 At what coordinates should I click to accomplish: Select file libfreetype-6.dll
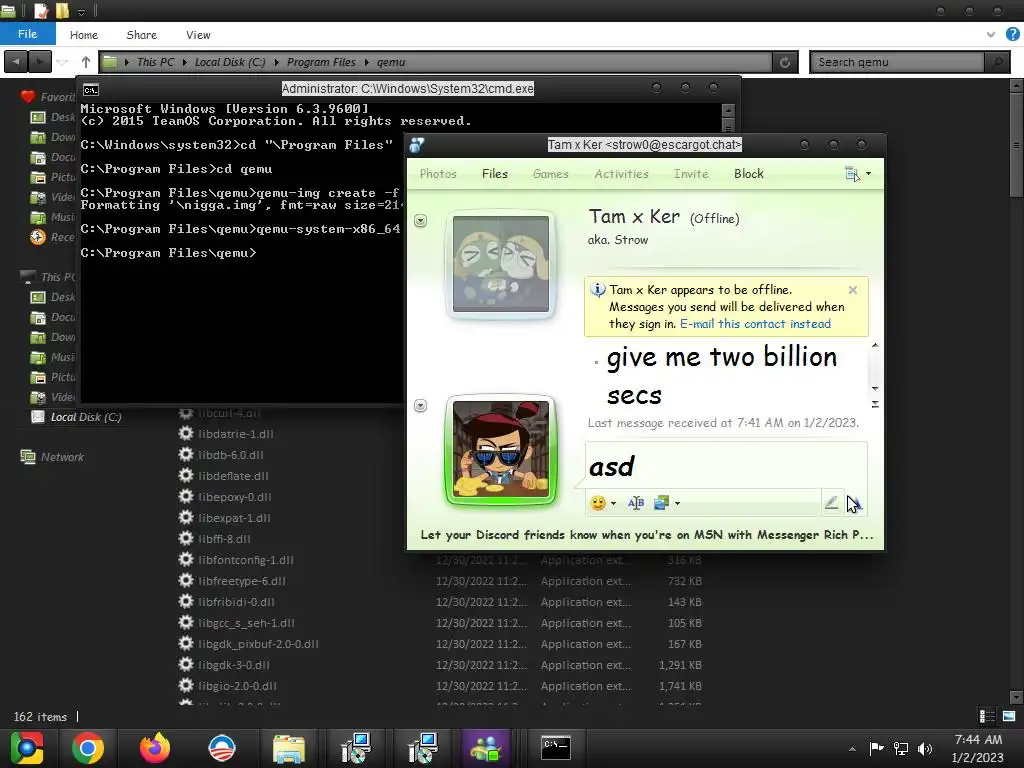(242, 581)
